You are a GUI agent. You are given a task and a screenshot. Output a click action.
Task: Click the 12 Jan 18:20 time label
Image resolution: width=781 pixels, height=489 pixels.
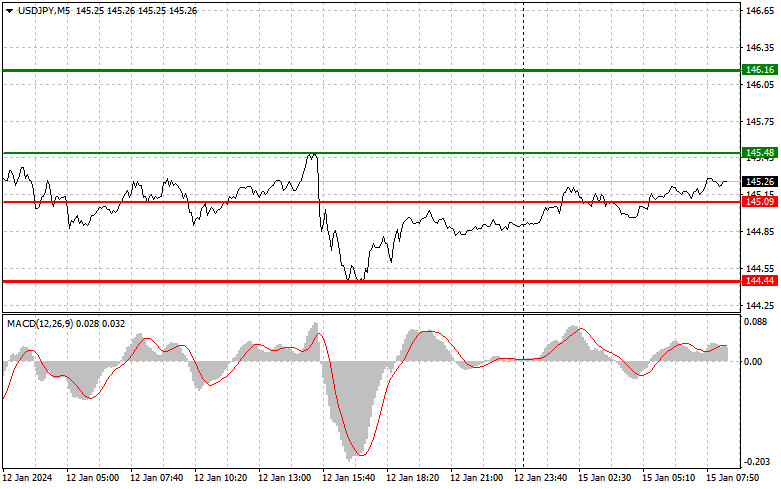click(x=412, y=478)
